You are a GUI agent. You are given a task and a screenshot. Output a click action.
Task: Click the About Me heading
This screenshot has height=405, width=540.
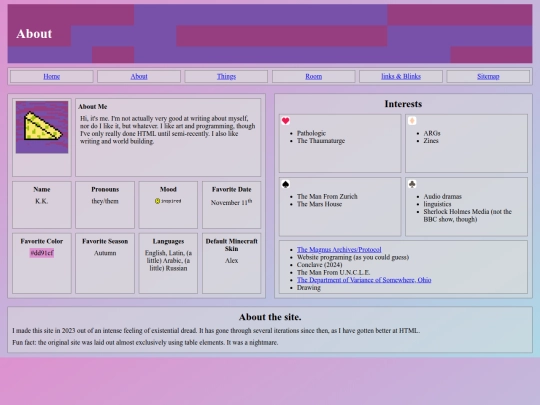[92, 106]
